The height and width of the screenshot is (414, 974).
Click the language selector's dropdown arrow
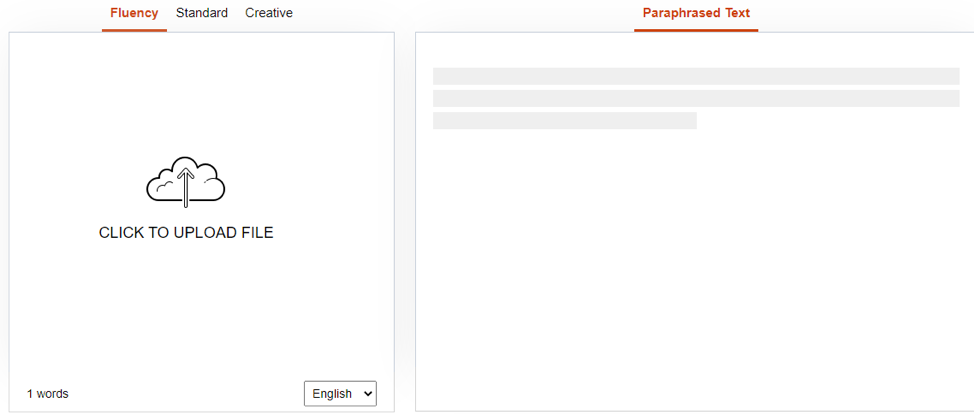[366, 394]
